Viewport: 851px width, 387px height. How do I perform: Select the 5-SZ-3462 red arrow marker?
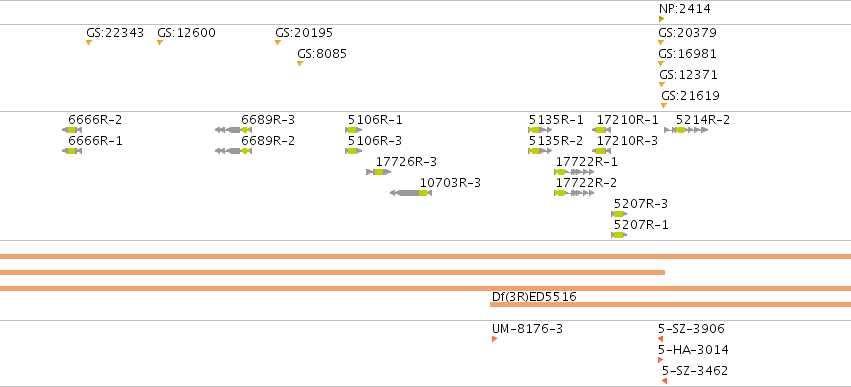tap(664, 381)
